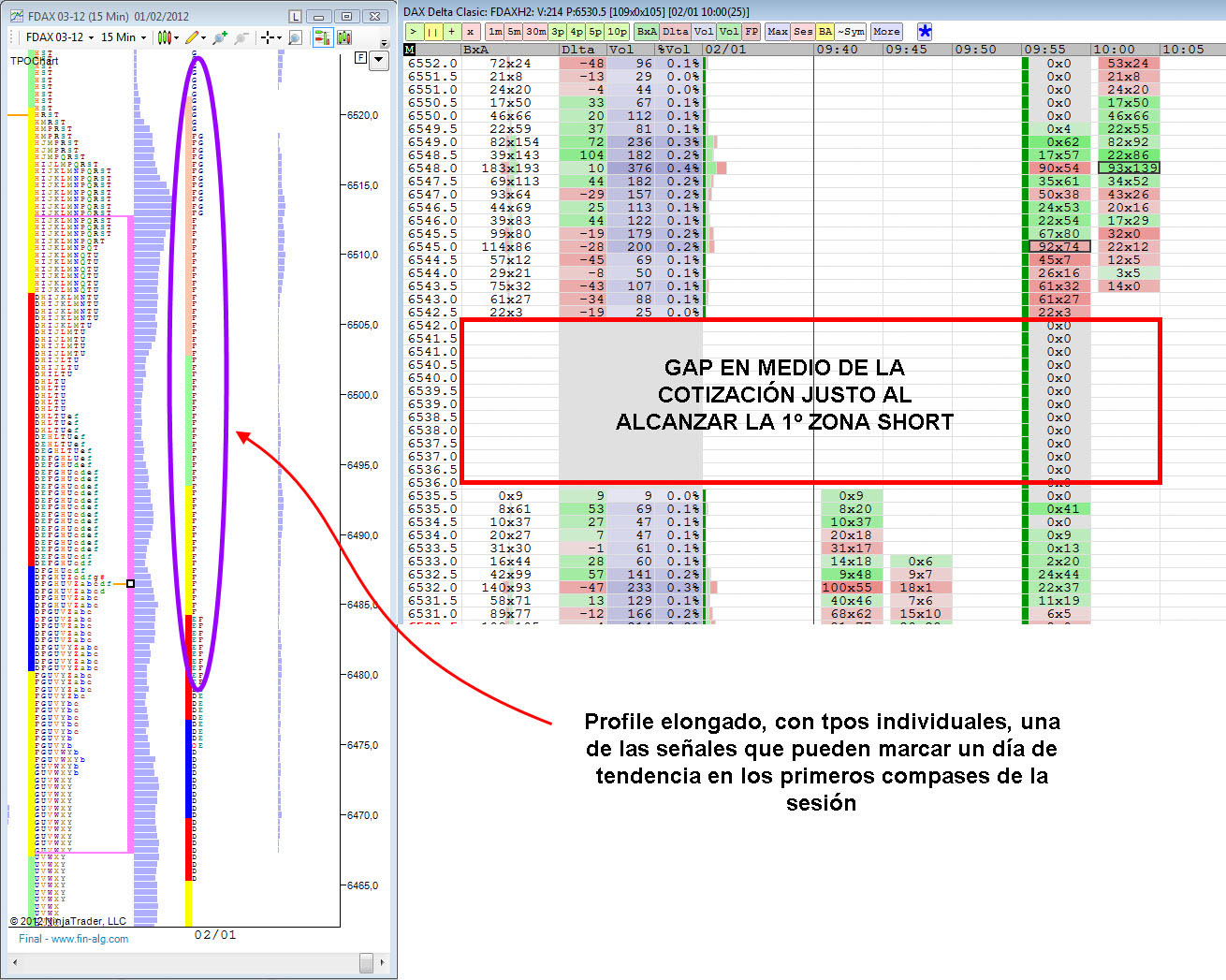1226x980 pixels.
Task: Open the FDAX 03-12 instrument dropdown
Action: (x=60, y=37)
